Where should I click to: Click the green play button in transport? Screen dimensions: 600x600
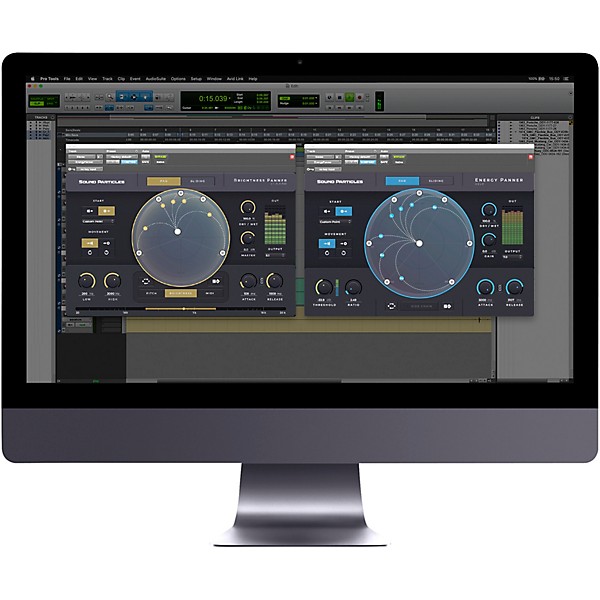tap(349, 98)
